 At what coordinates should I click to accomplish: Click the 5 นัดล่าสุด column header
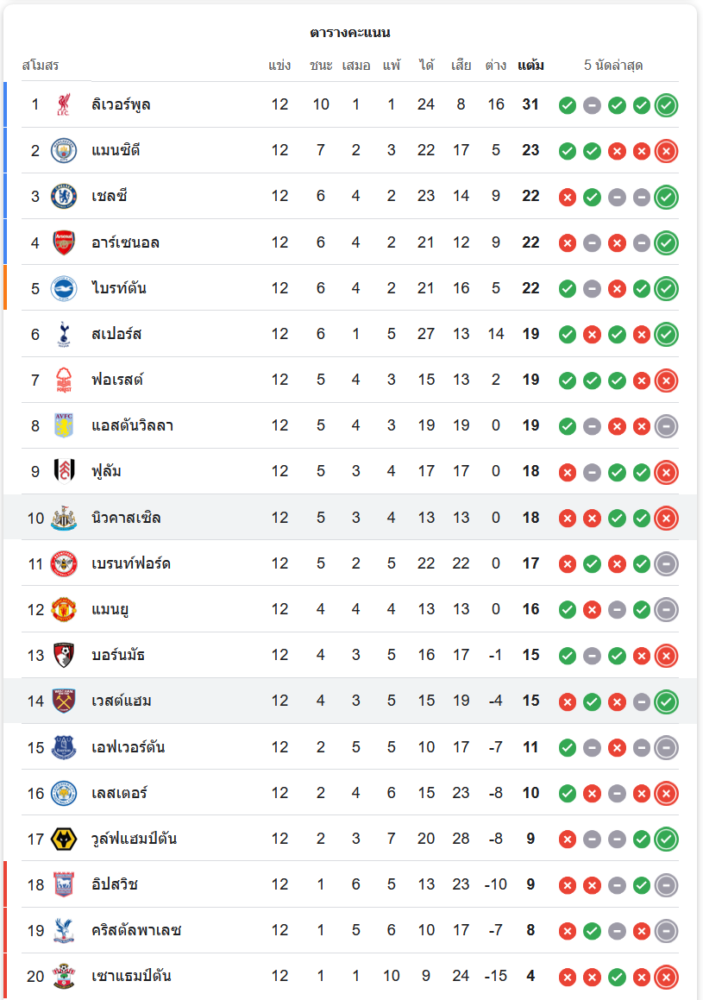click(x=613, y=65)
